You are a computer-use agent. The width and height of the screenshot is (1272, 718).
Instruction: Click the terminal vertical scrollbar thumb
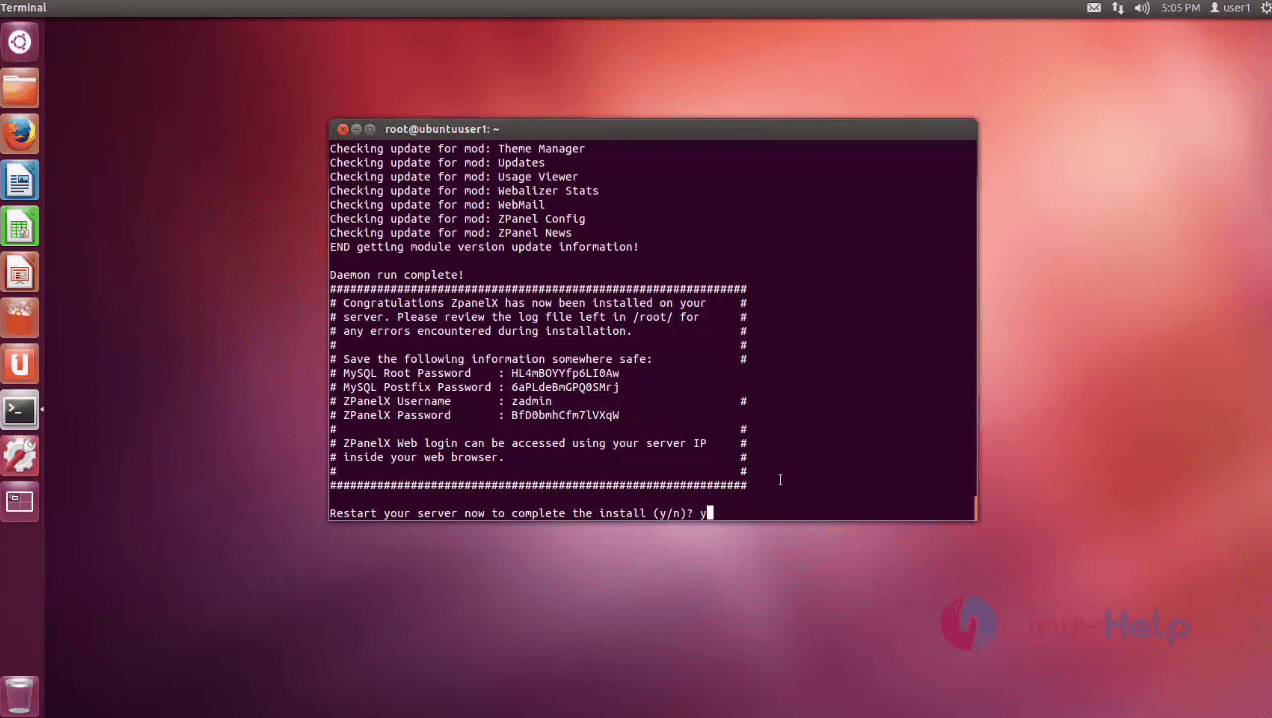[975, 508]
